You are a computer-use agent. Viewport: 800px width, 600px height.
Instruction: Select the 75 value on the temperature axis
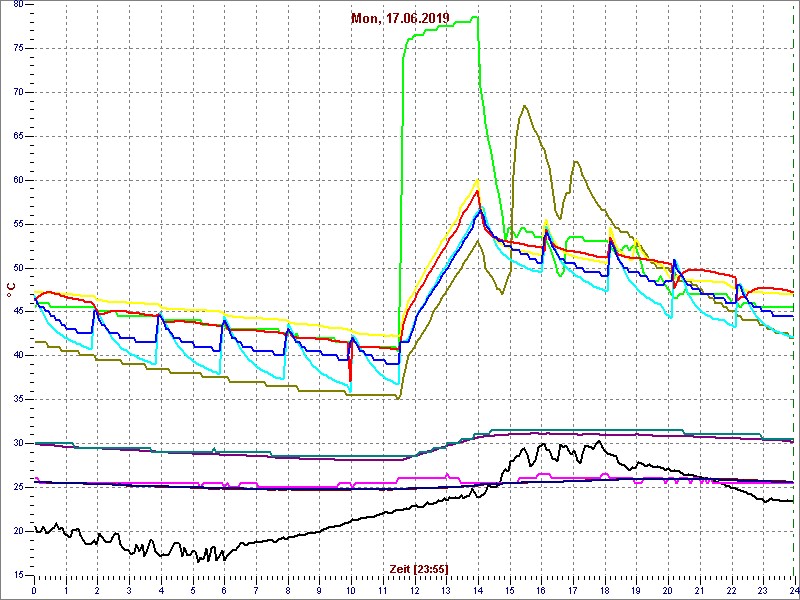(x=17, y=48)
